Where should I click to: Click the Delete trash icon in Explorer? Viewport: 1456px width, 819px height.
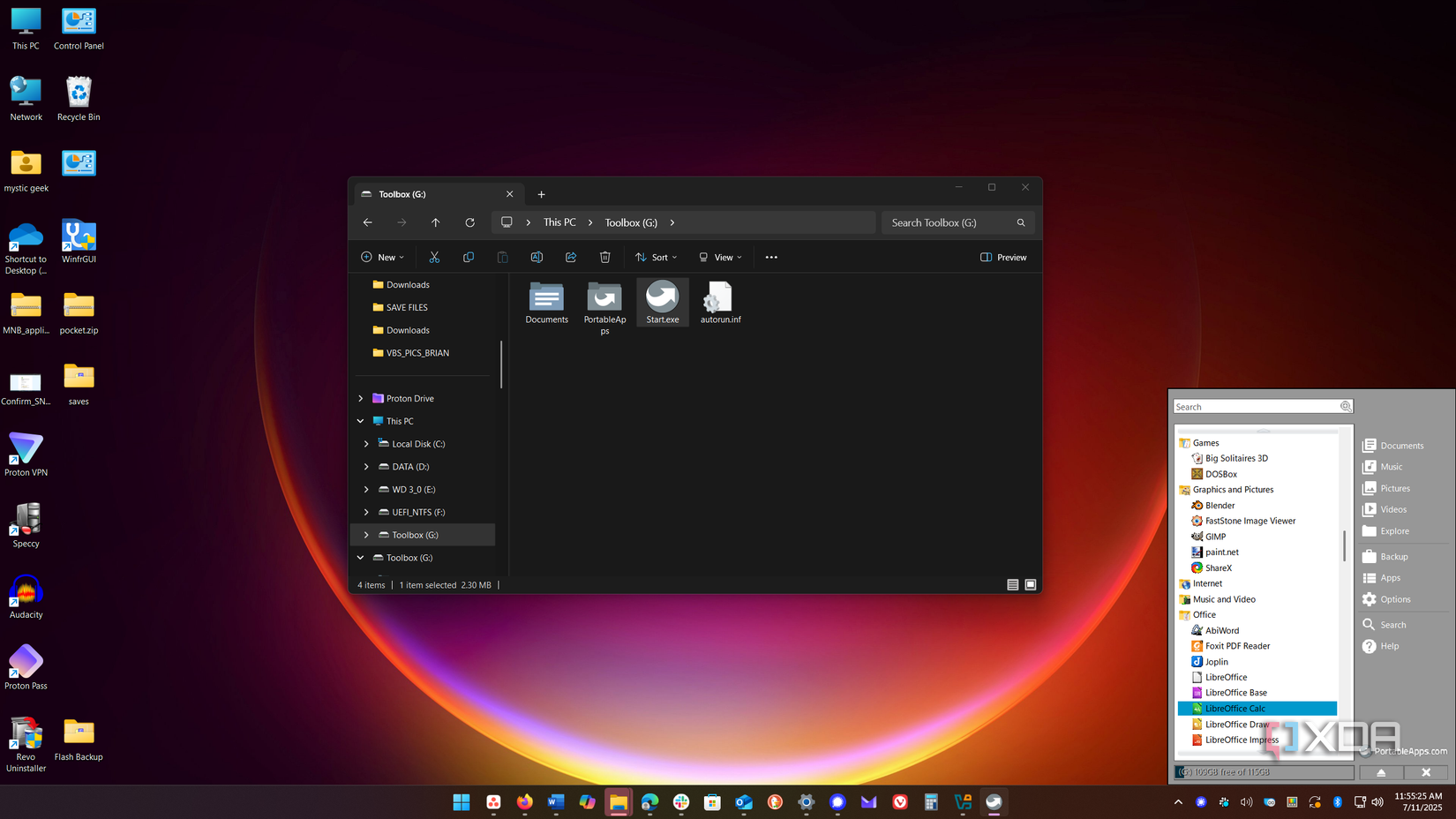605,257
